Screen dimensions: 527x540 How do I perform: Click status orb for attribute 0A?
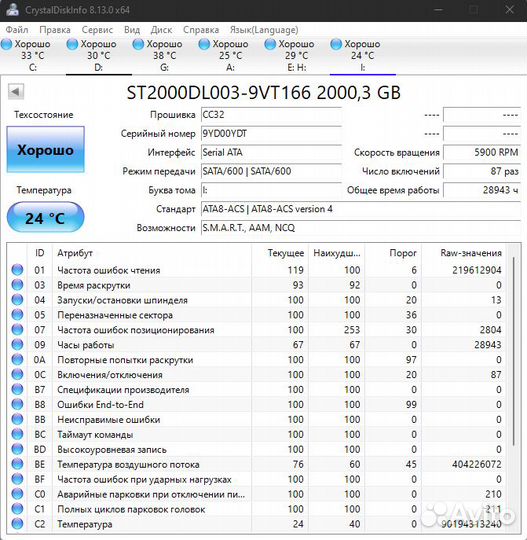(x=17, y=360)
